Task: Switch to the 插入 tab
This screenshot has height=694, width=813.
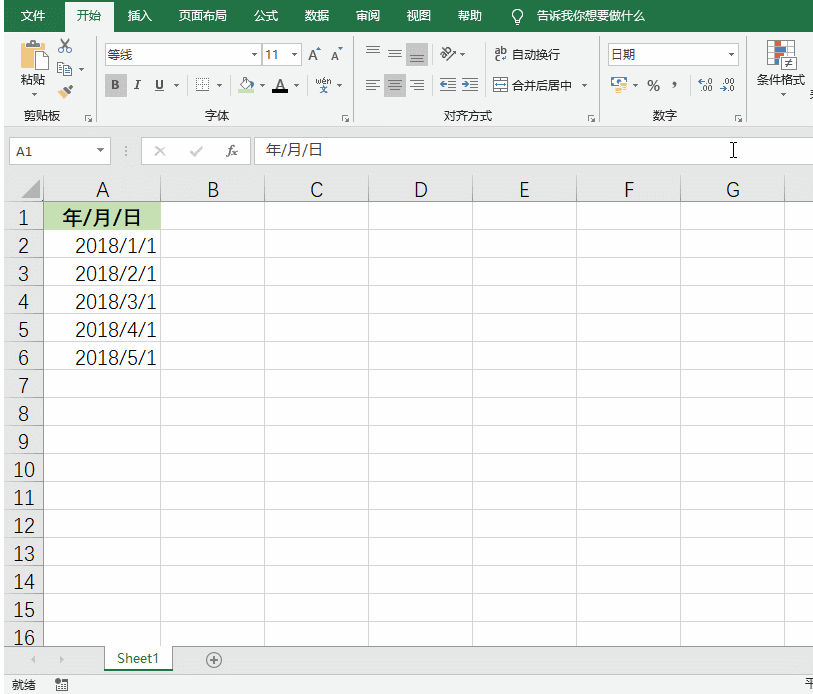Action: 140,16
